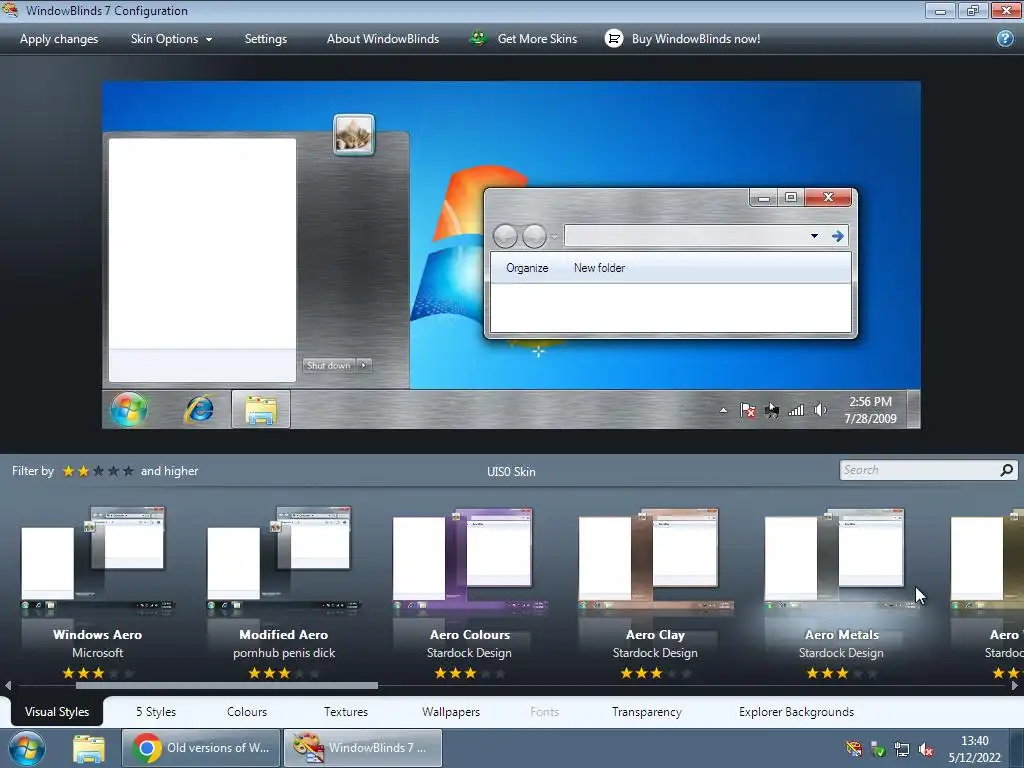Select the Windows Aero skin thumbnail
Viewport: 1024px width, 768px height.
pos(97,560)
